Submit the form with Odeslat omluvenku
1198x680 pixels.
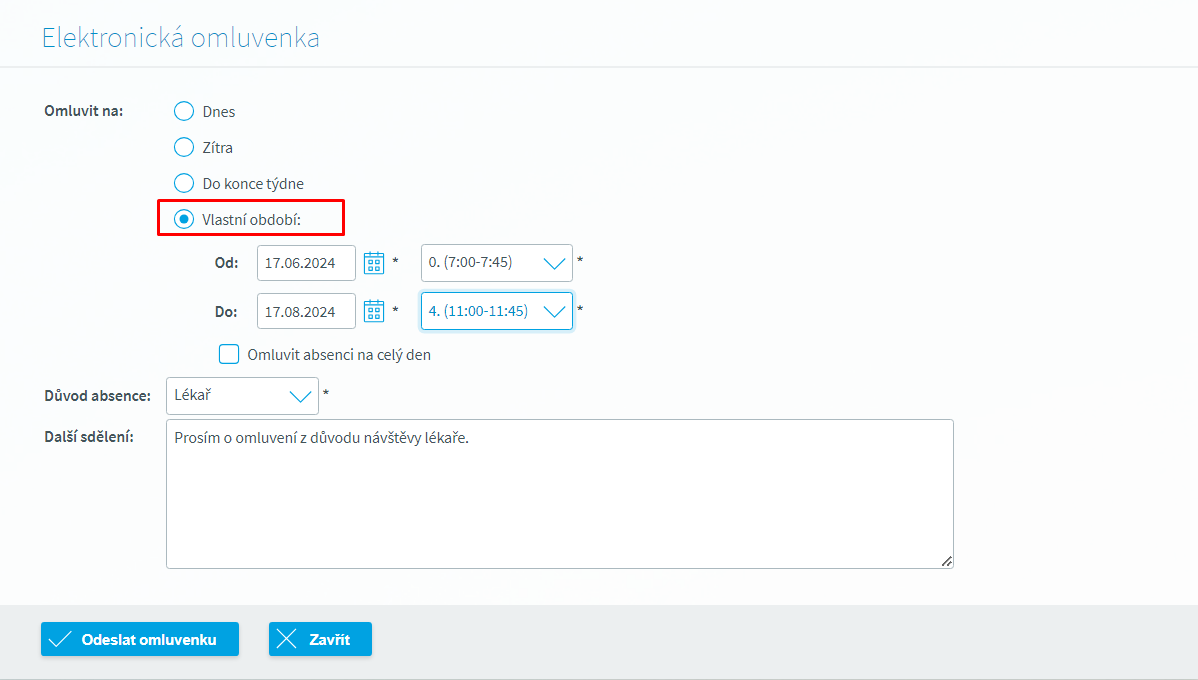[x=140, y=640]
